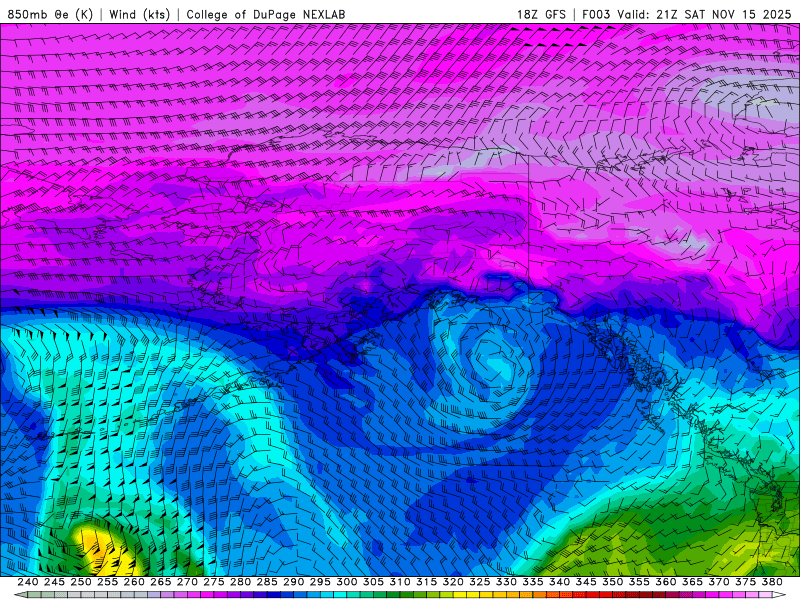Click the "850mb θe (K)" title text
Image resolution: width=800 pixels, height=600 pixels.
pos(50,14)
